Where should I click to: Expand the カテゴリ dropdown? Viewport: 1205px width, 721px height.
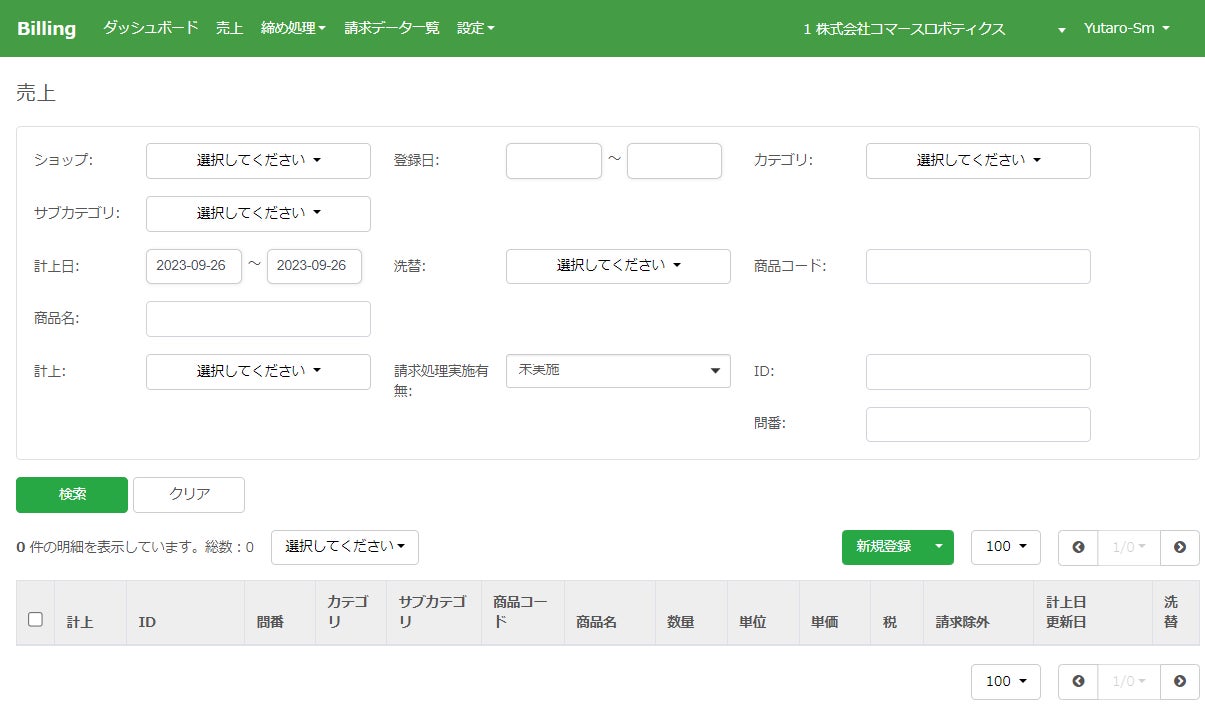point(978,161)
